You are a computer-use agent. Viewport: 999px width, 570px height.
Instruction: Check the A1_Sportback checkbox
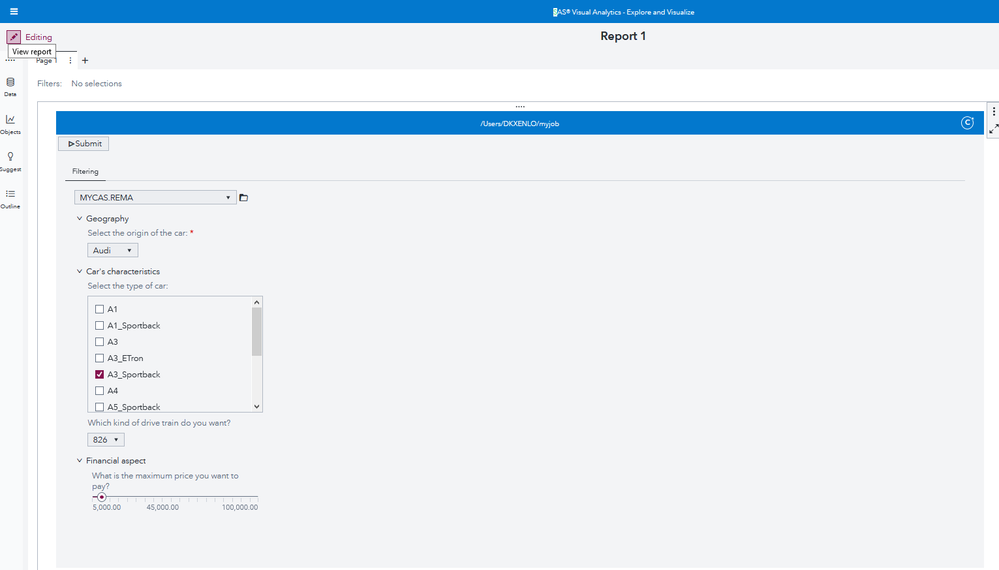99,325
